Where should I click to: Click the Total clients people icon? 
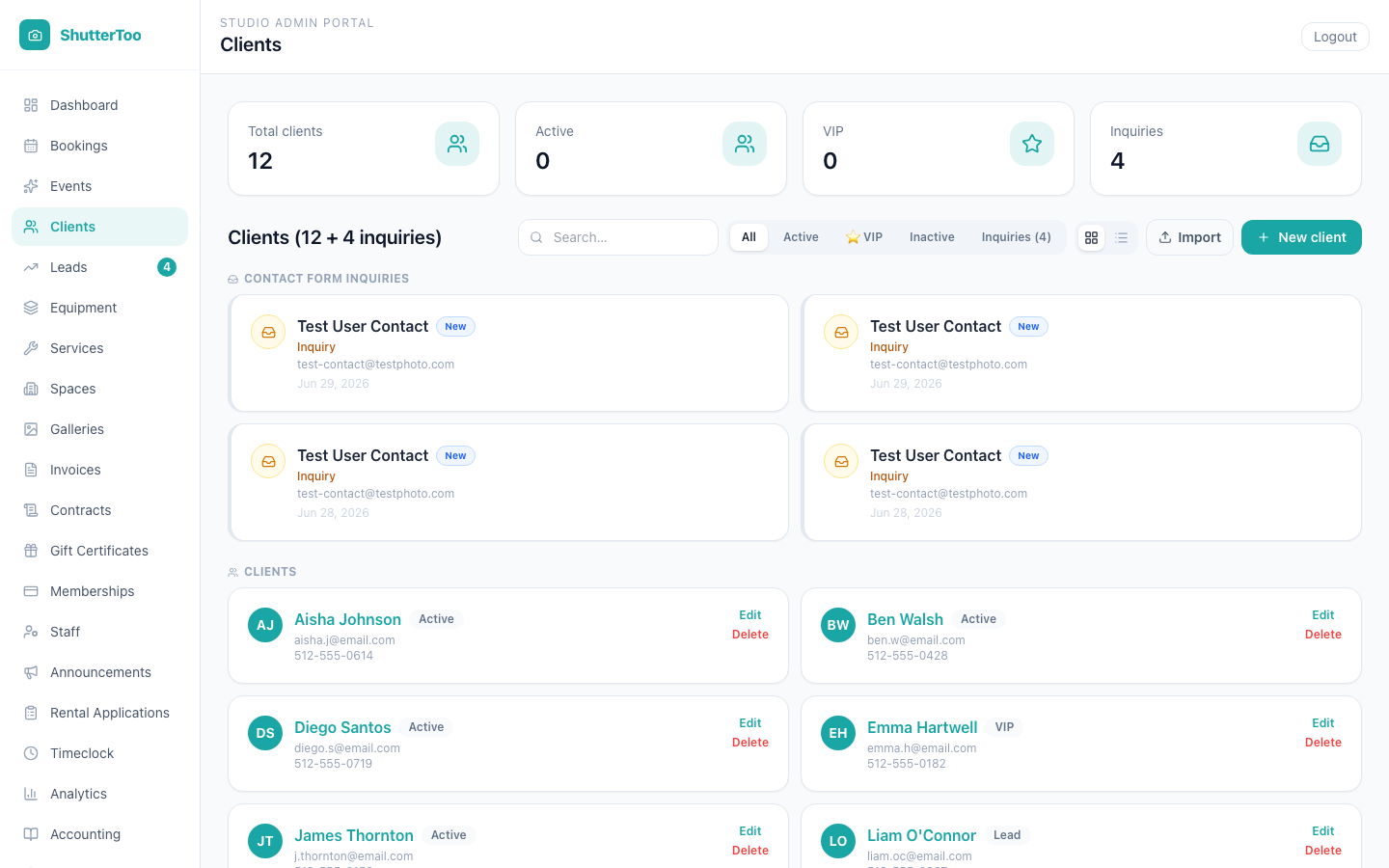[457, 144]
